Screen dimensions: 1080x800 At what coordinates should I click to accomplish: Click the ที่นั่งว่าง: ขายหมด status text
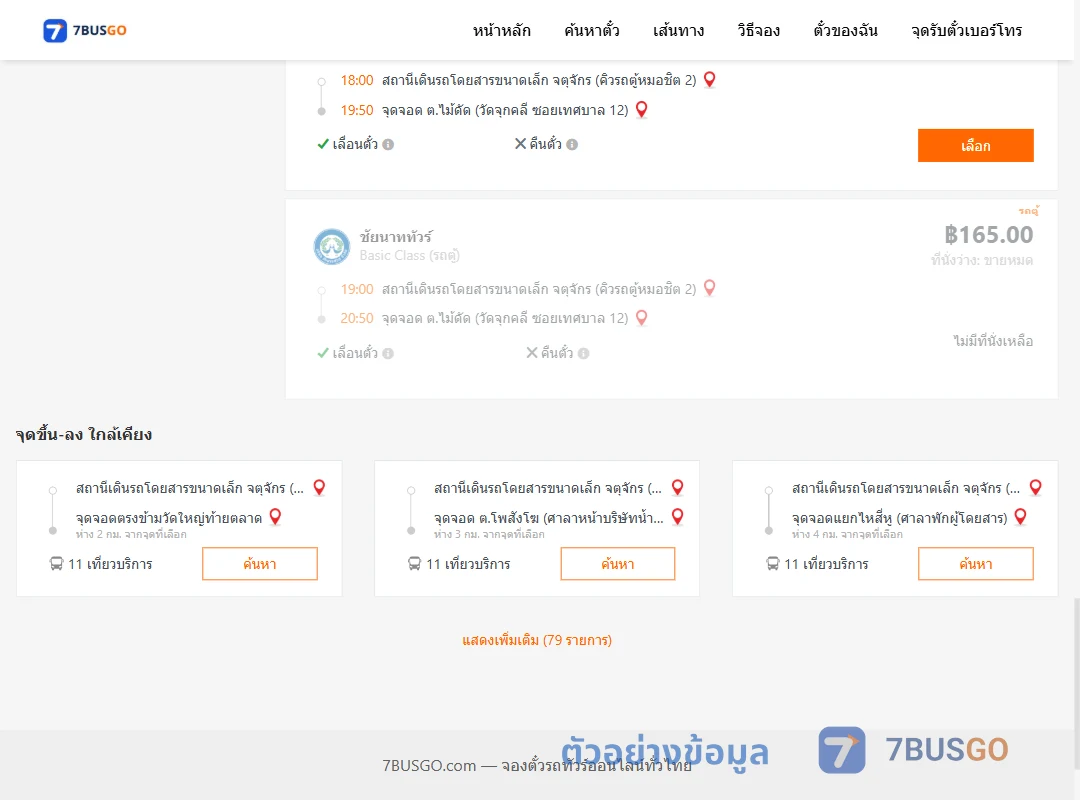[x=982, y=260]
